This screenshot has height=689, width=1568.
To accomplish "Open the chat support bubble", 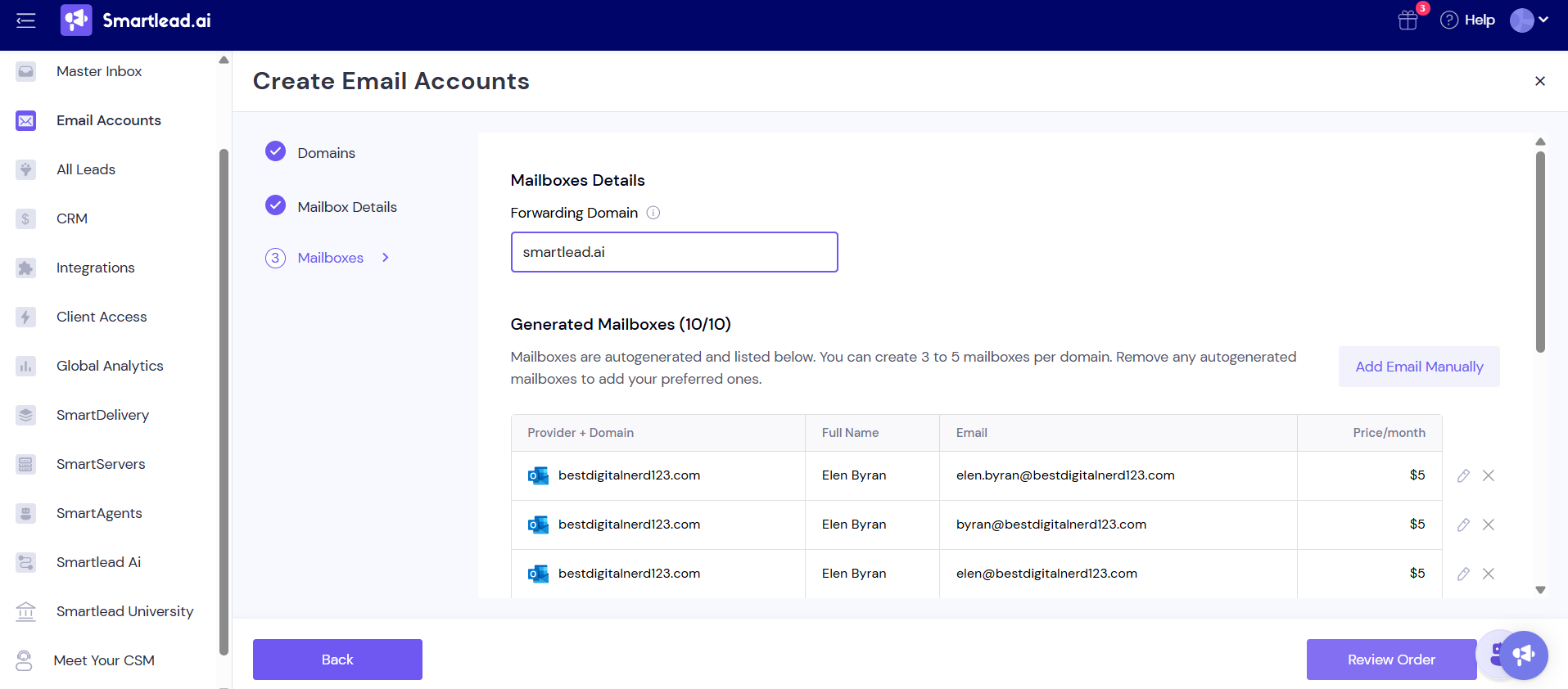I will [1523, 655].
